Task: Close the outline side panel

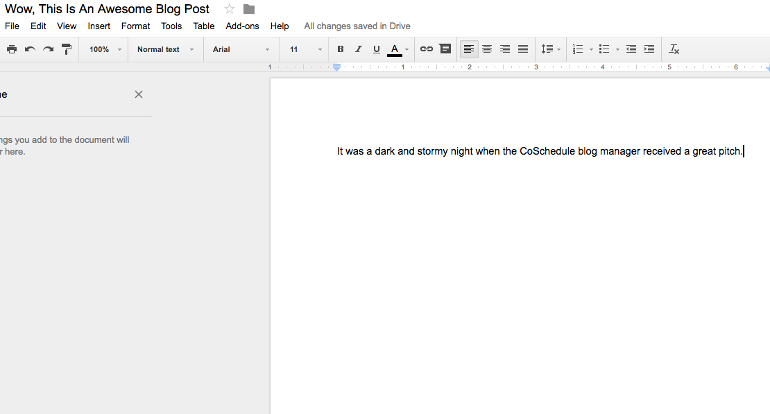Action: (x=138, y=94)
